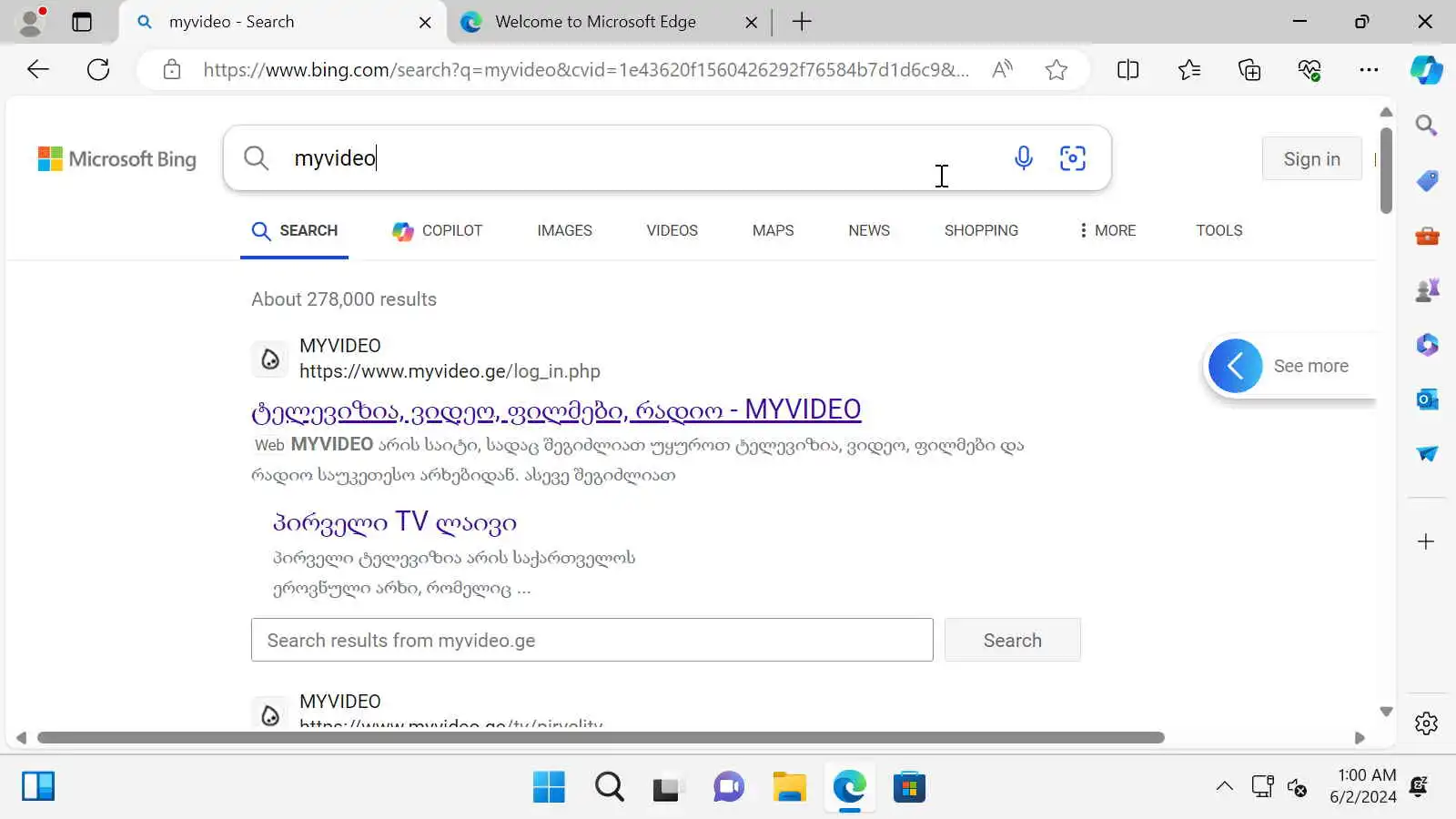Show hidden system tray icons
Viewport: 1456px width, 819px height.
[x=1225, y=786]
